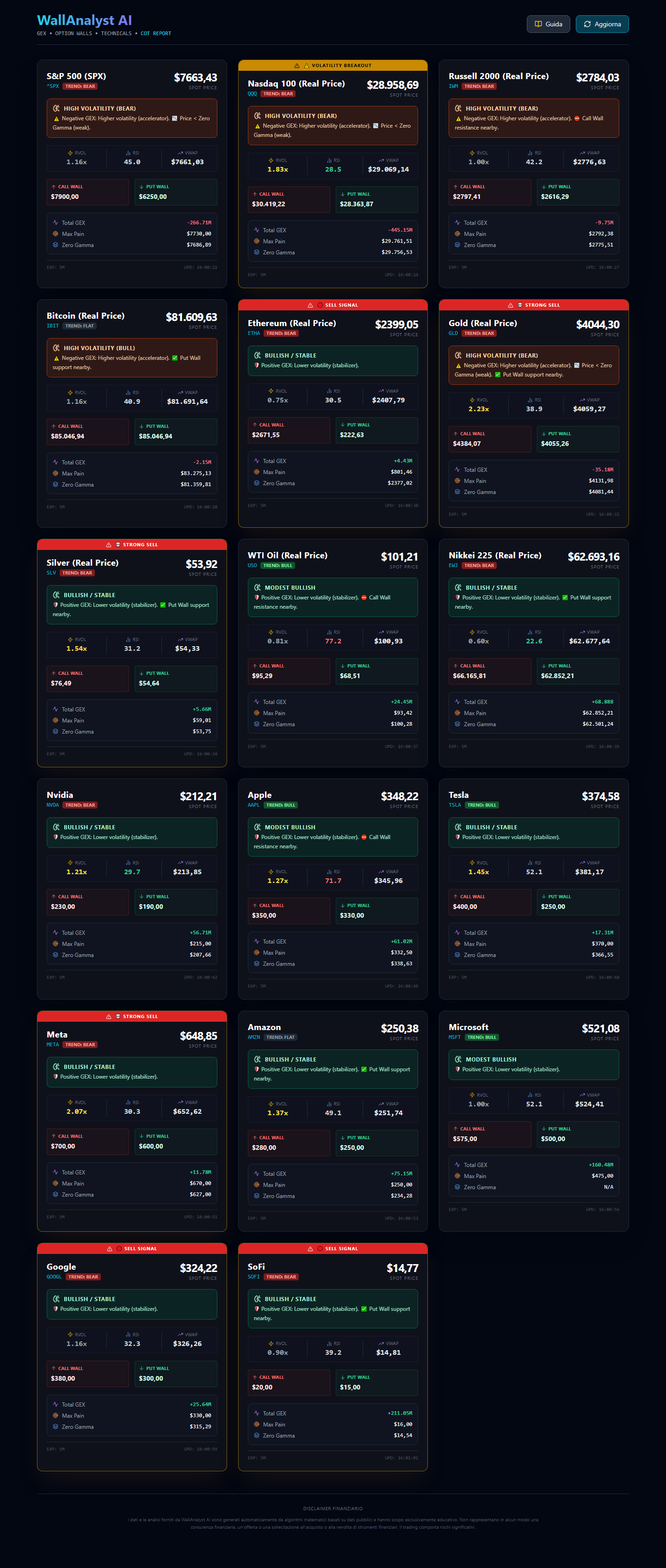Click the warning triangle in Google Sell Signal banner
Viewport: 666px width, 1568px height.
point(110,1248)
